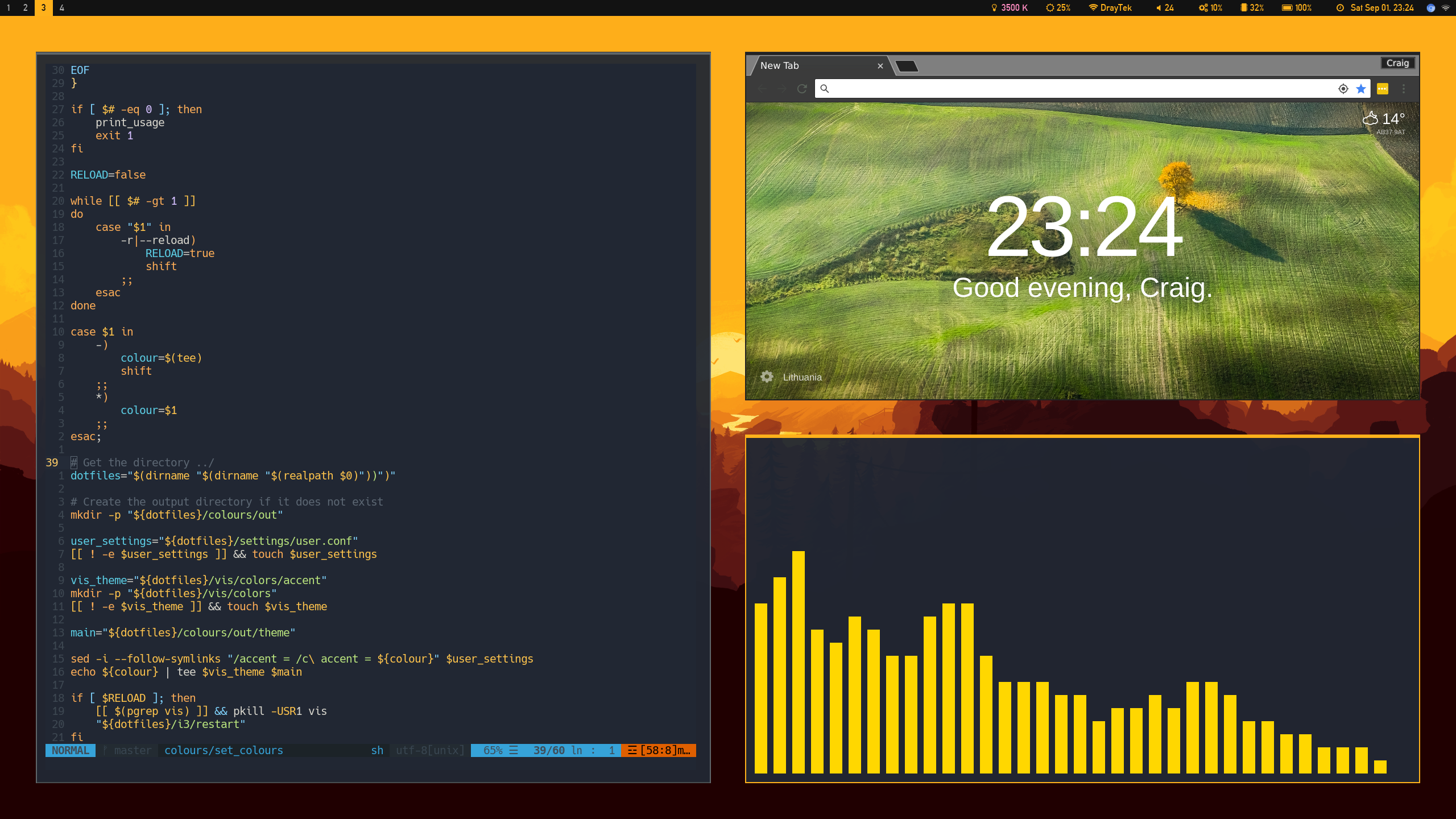Click the weather cloud icon showing 14°
1456x819 pixels.
[x=1371, y=118]
